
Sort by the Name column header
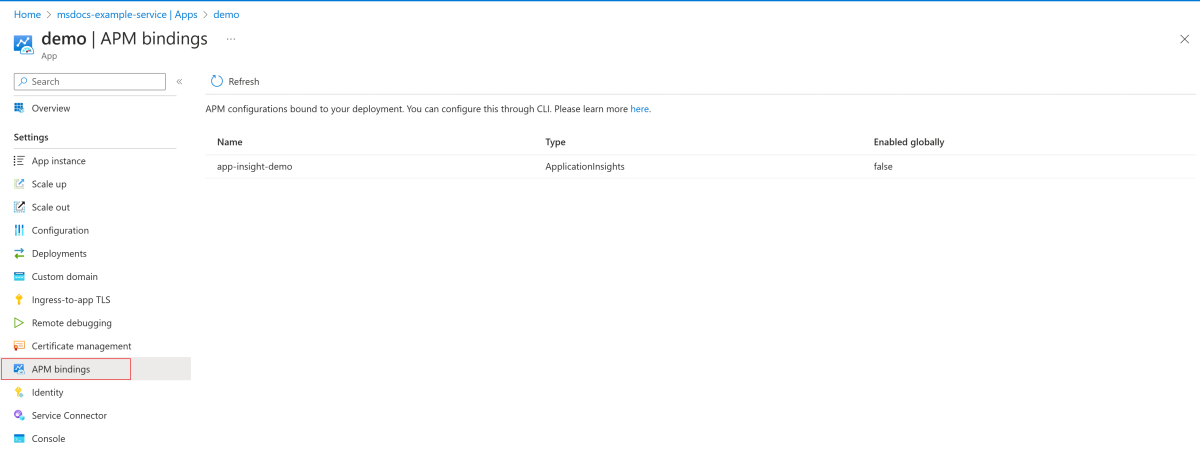point(230,142)
